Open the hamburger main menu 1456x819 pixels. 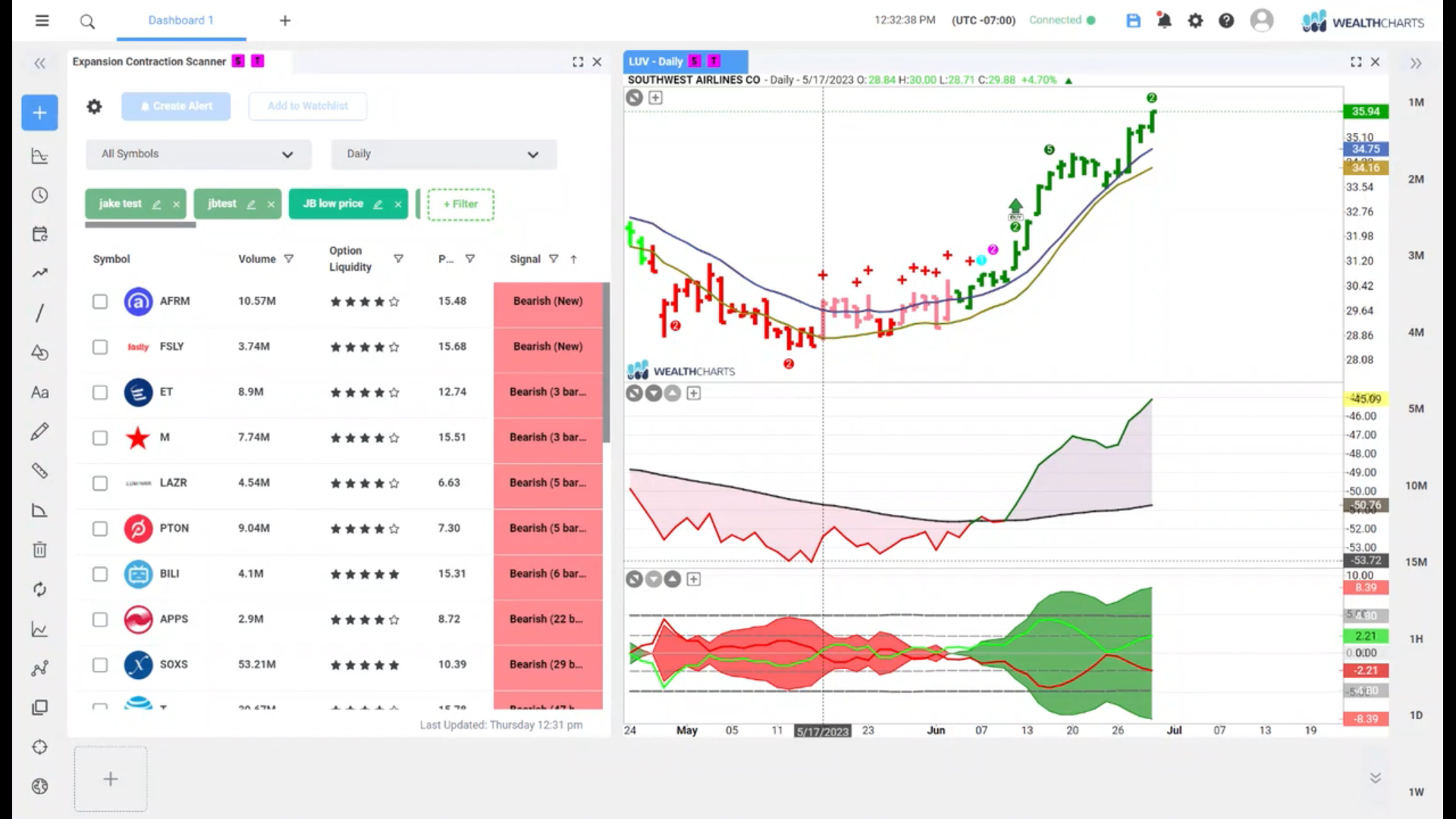[x=42, y=20]
